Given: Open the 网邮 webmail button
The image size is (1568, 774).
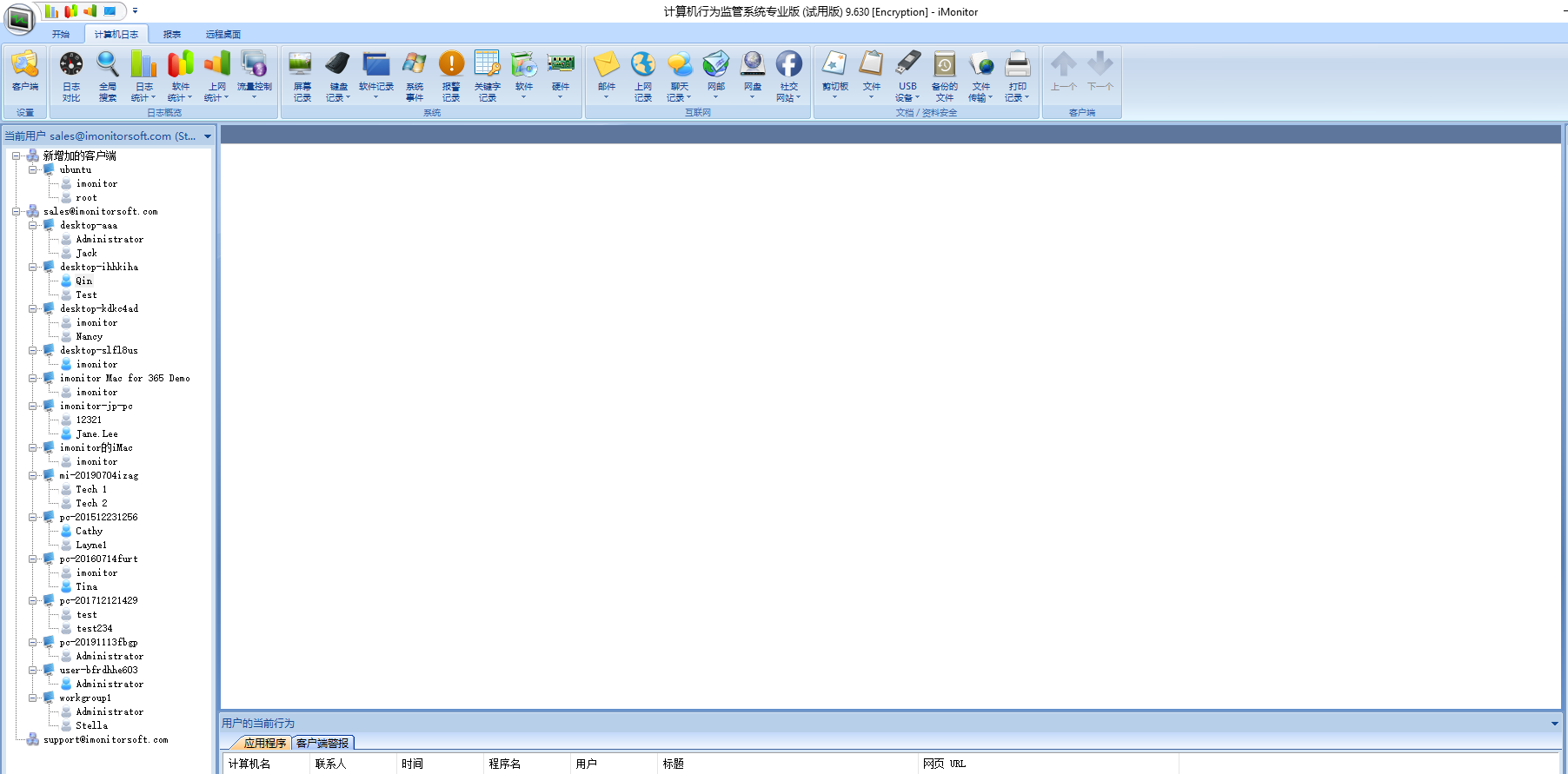Looking at the screenshot, I should 716,76.
